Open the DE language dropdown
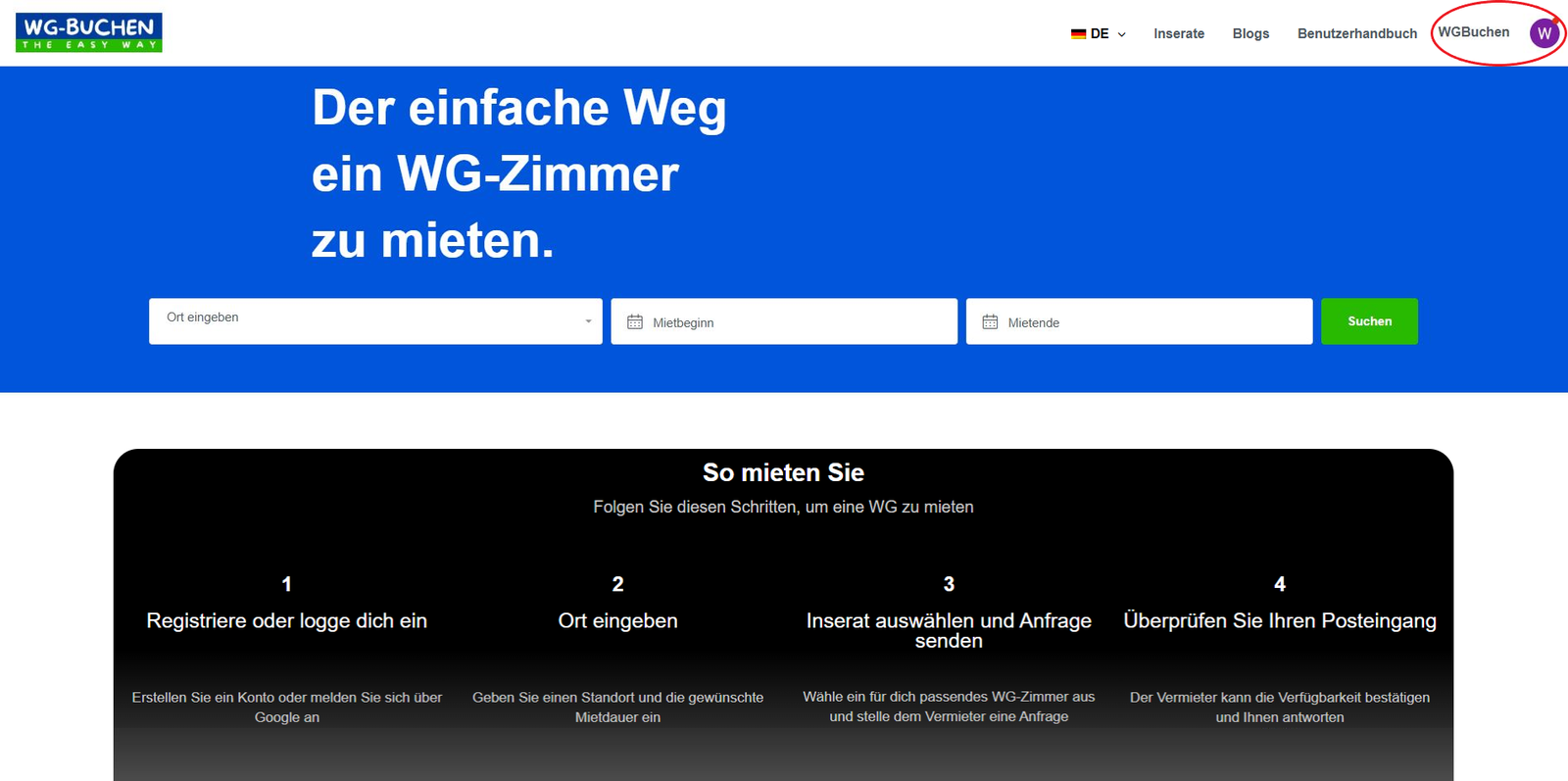Viewport: 1568px width, 781px height. click(1099, 33)
